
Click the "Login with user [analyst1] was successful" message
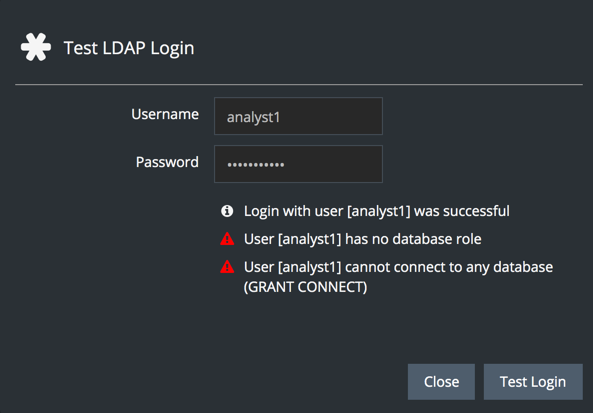377,211
